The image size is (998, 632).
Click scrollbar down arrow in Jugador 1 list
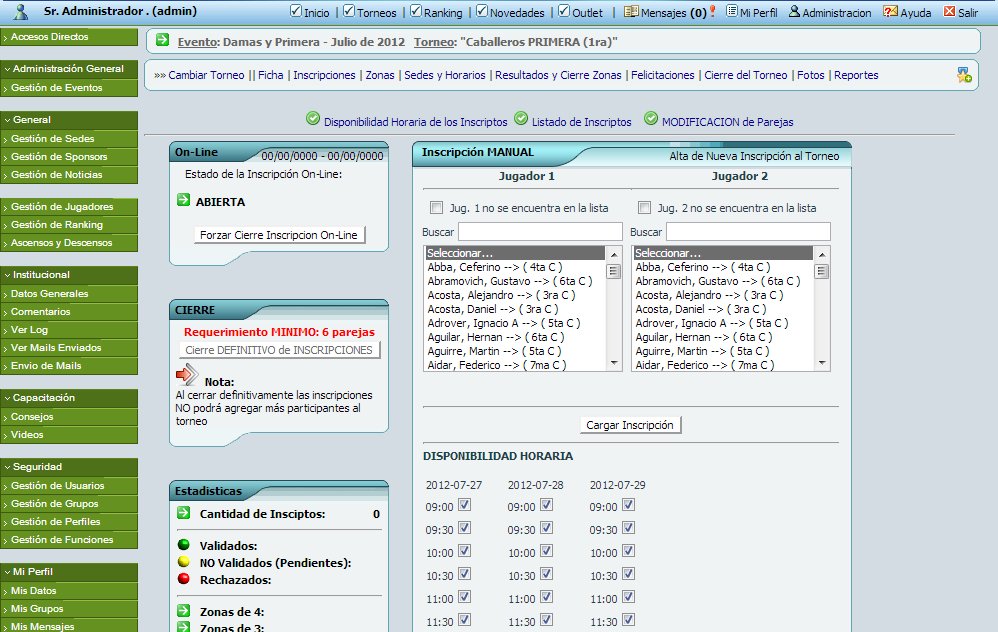point(614,363)
